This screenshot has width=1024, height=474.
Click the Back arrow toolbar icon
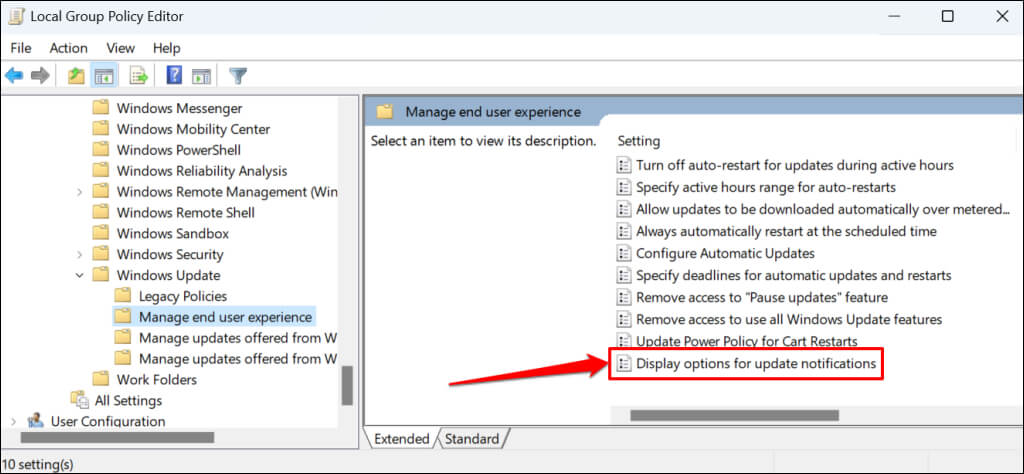click(x=14, y=76)
